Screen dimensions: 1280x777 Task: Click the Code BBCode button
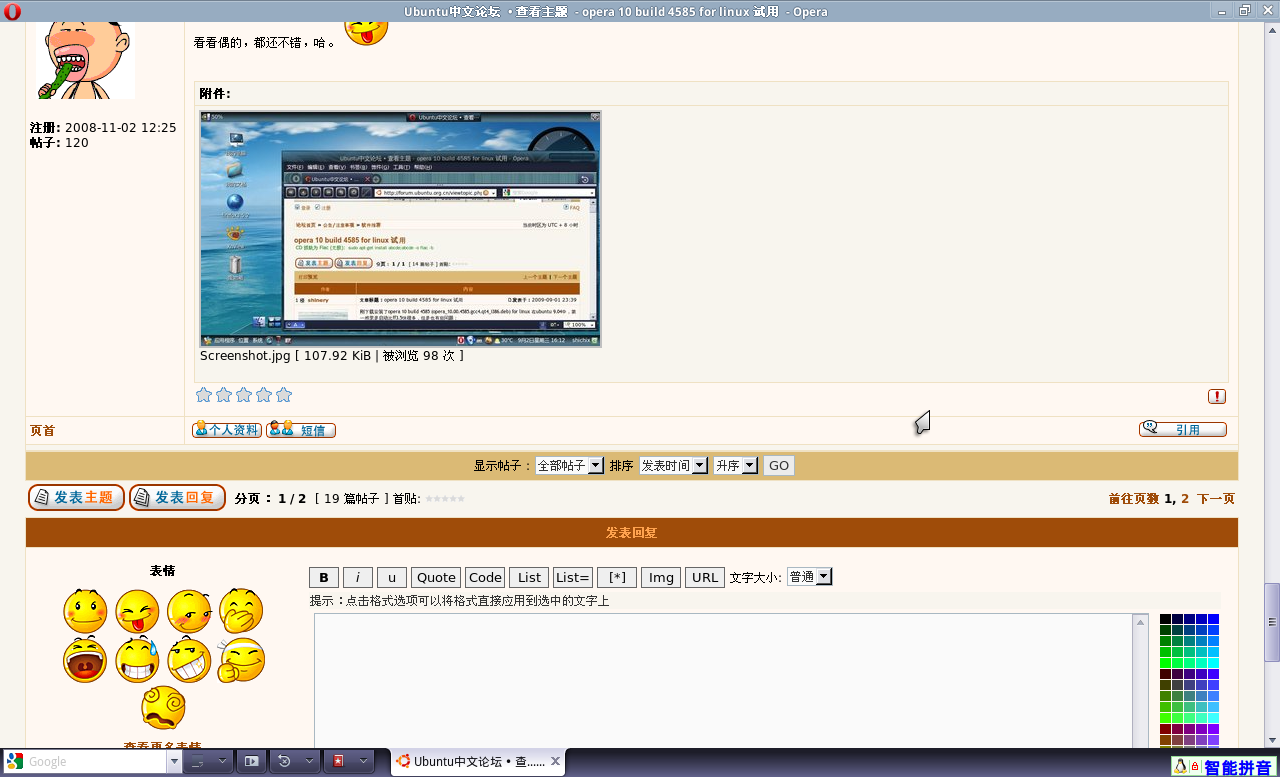click(485, 577)
